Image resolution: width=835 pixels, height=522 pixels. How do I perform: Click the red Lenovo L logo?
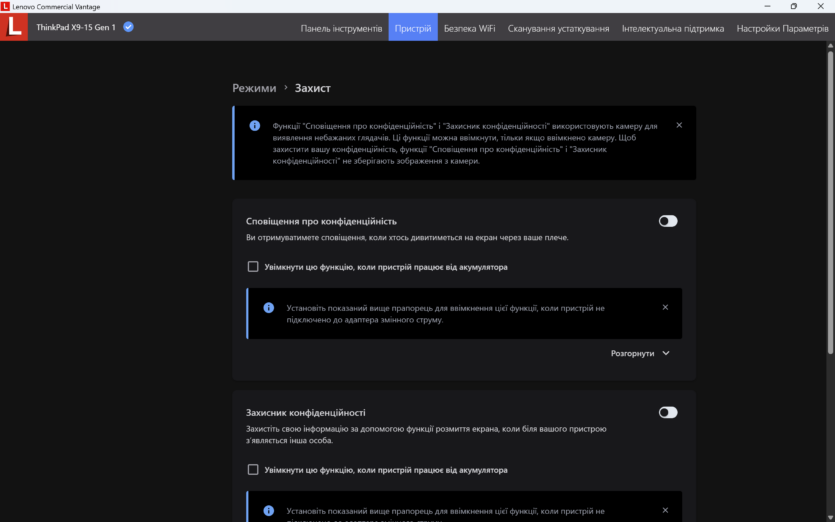tap(14, 27)
